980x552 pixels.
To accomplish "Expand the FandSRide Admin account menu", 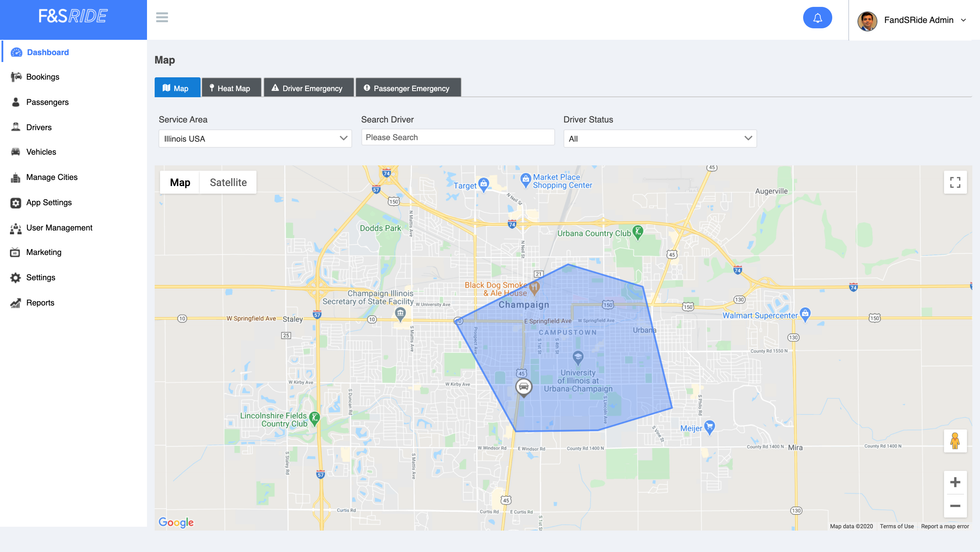I will pos(912,20).
